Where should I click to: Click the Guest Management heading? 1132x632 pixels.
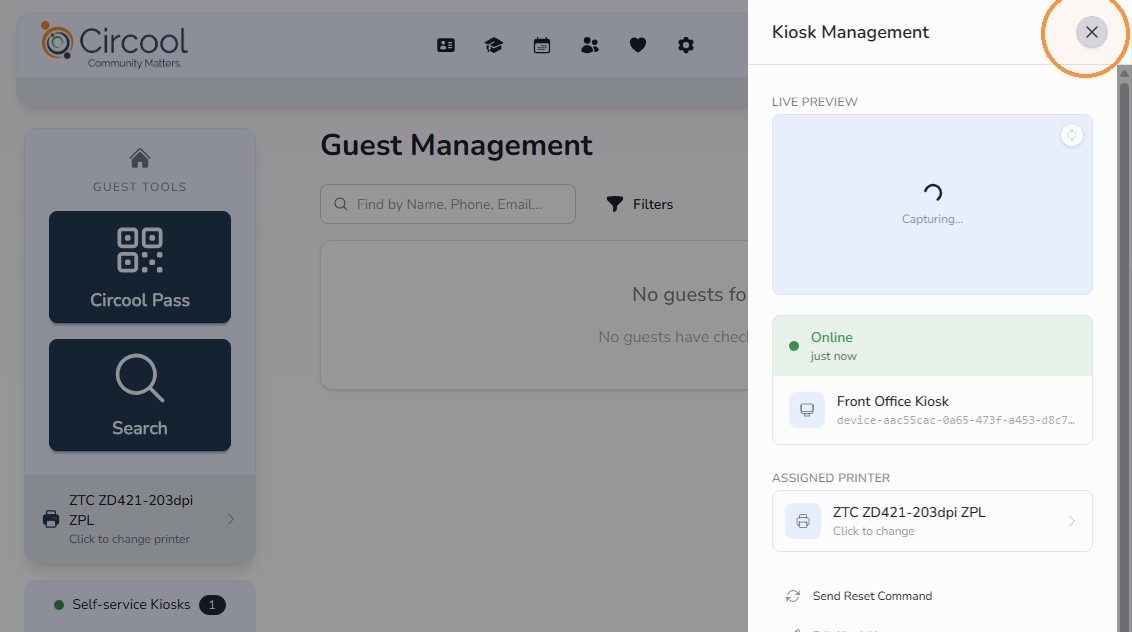point(456,145)
